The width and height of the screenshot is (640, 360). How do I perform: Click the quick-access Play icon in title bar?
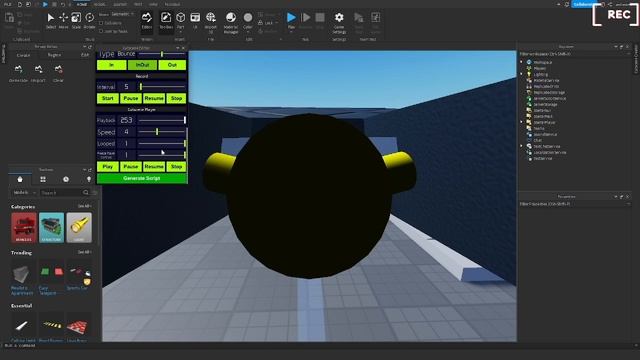coord(45,4)
